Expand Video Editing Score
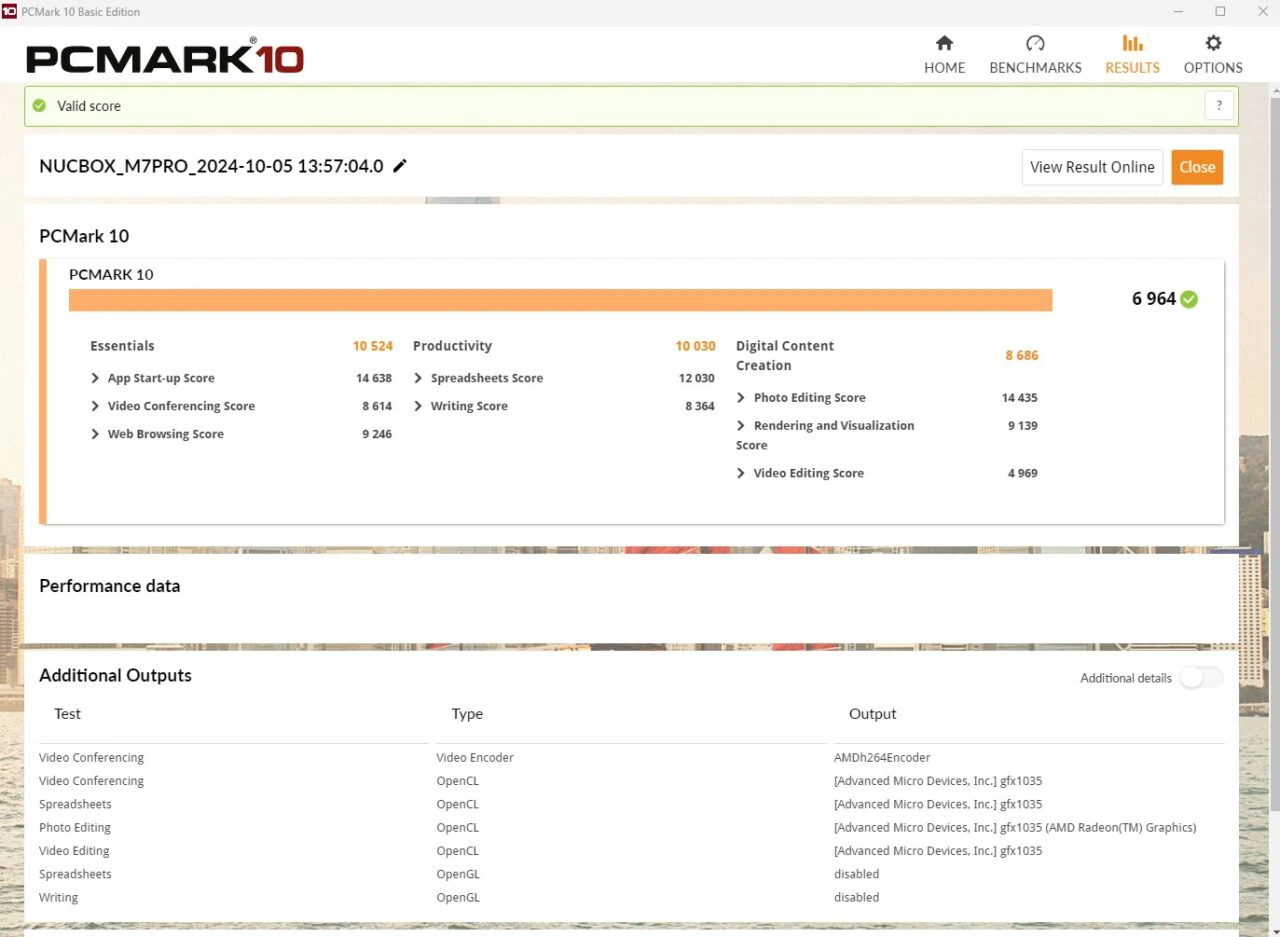Screen dimensions: 1280x937 (x=742, y=473)
